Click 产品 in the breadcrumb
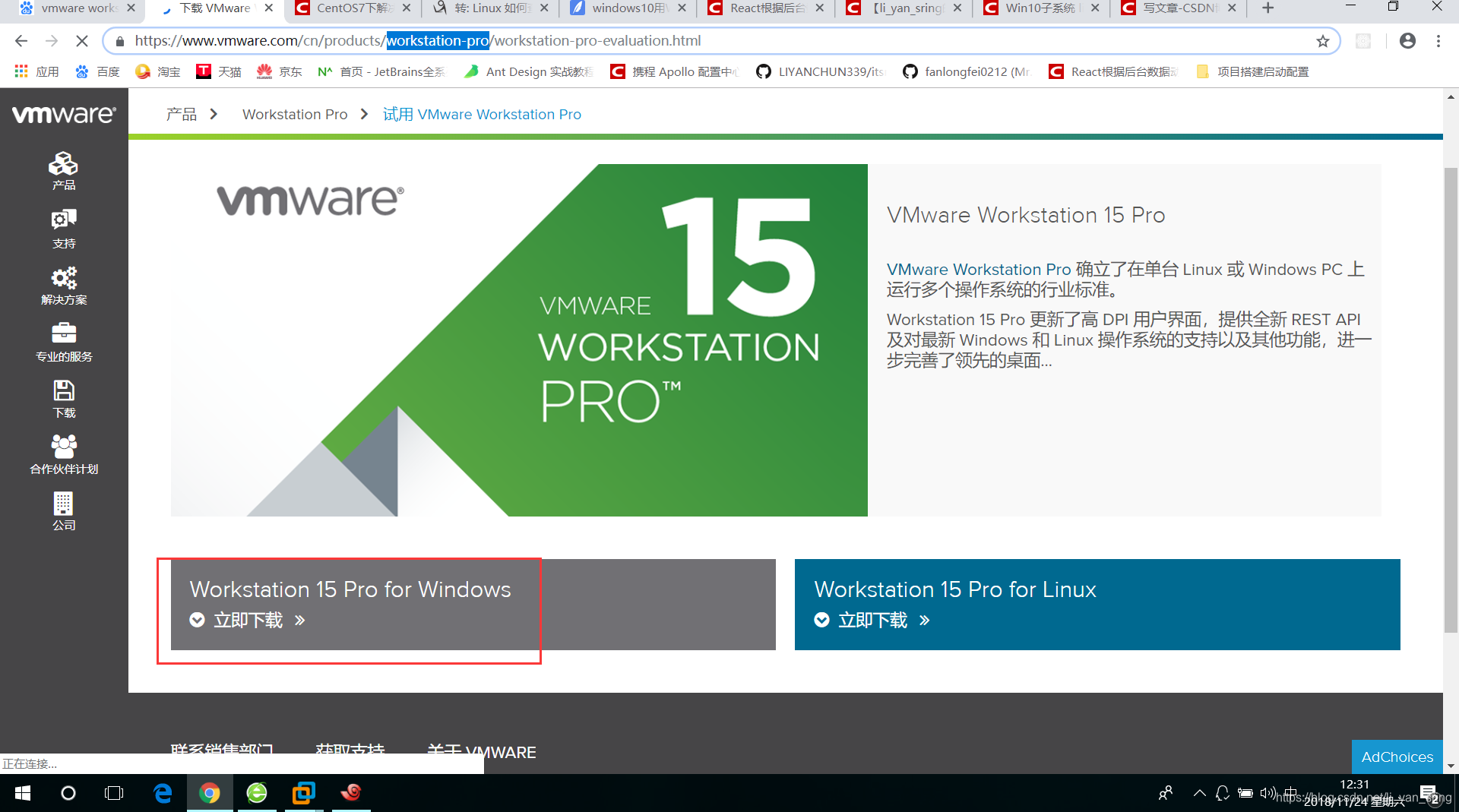Image resolution: width=1459 pixels, height=812 pixels. (182, 114)
